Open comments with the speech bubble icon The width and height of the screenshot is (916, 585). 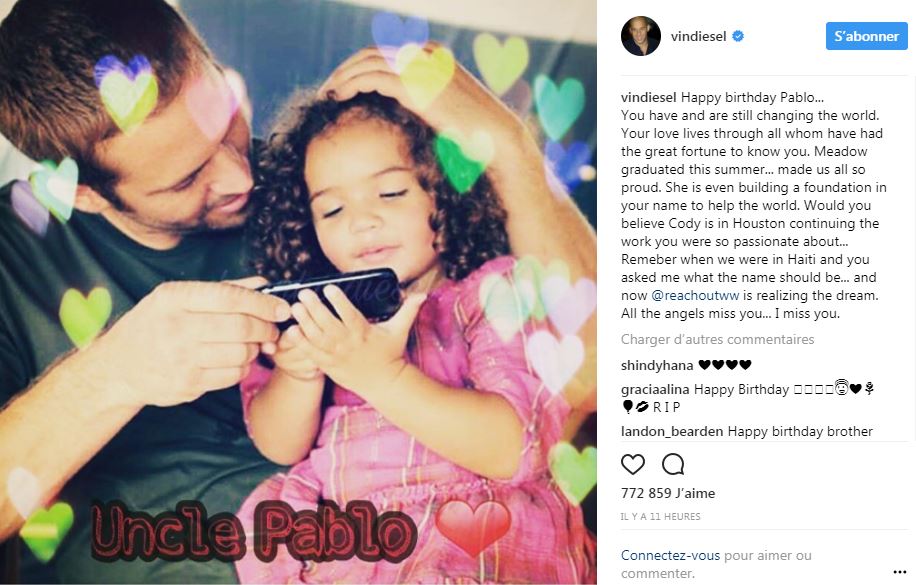[x=672, y=464]
